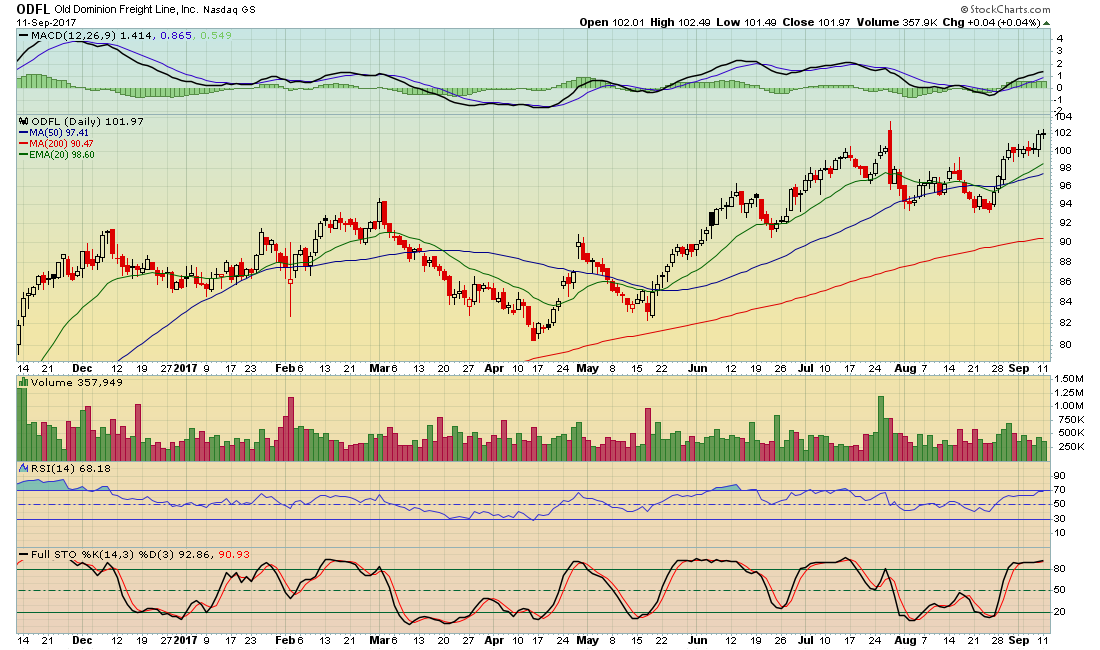1100x650 pixels.
Task: Select the Old Dominion Freight Line, Inc. name
Action: [x=126, y=10]
